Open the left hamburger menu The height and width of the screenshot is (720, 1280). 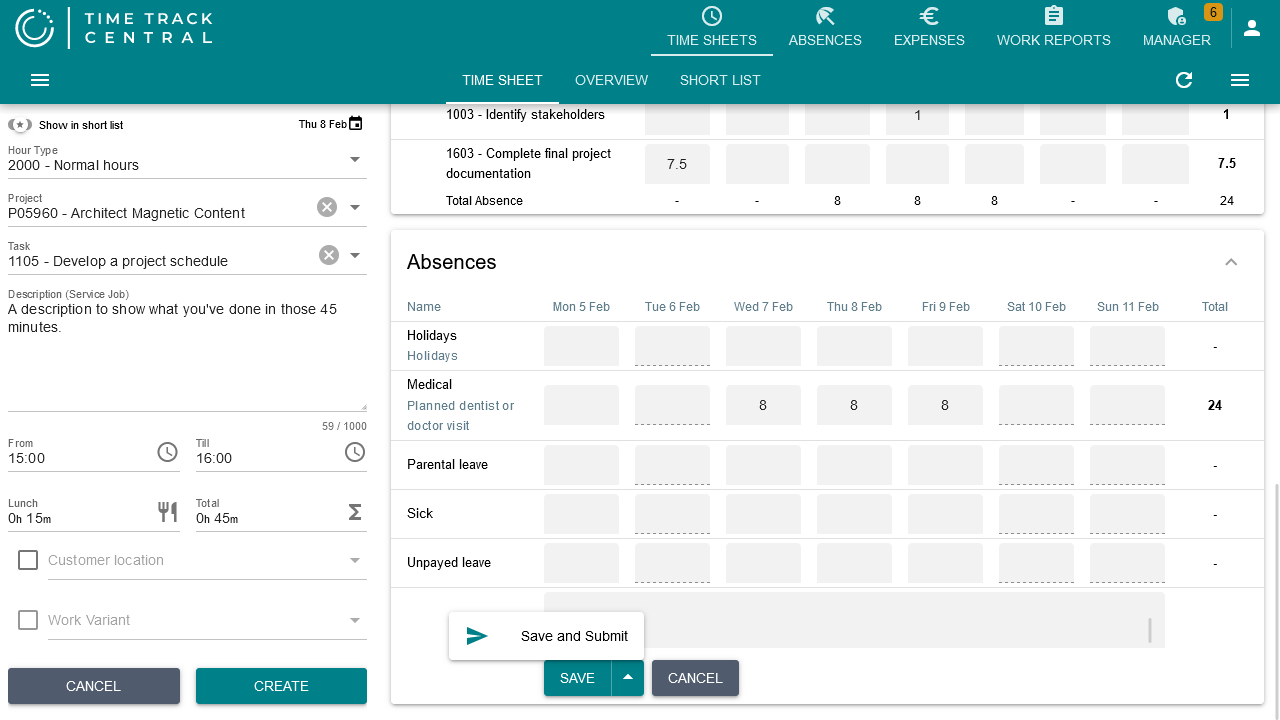pos(40,80)
